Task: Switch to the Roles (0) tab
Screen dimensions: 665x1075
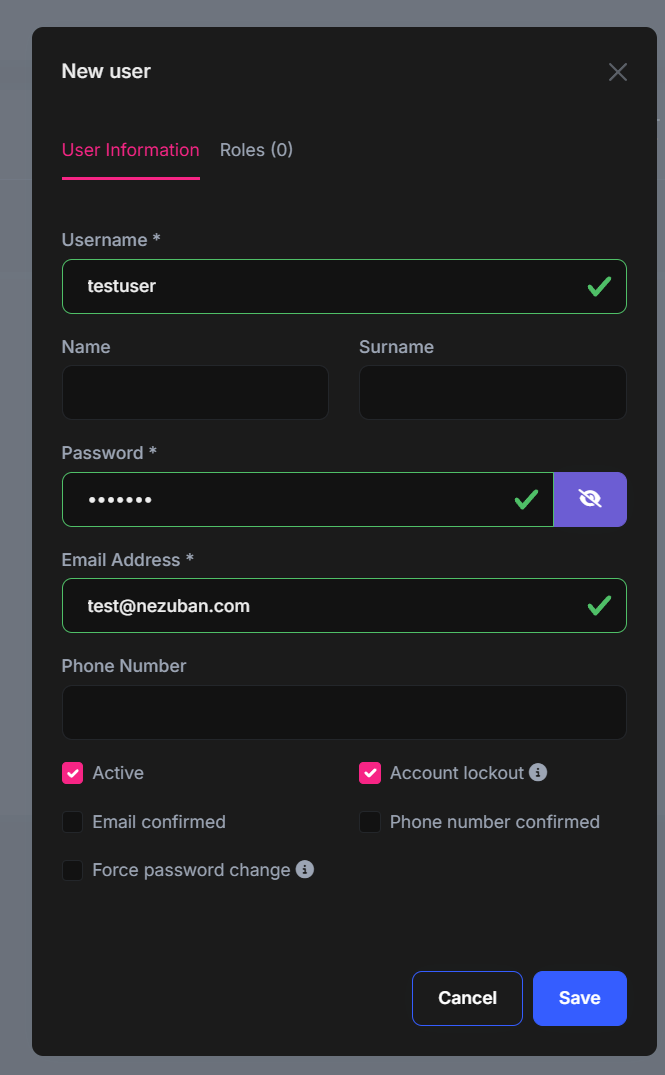Action: click(256, 150)
